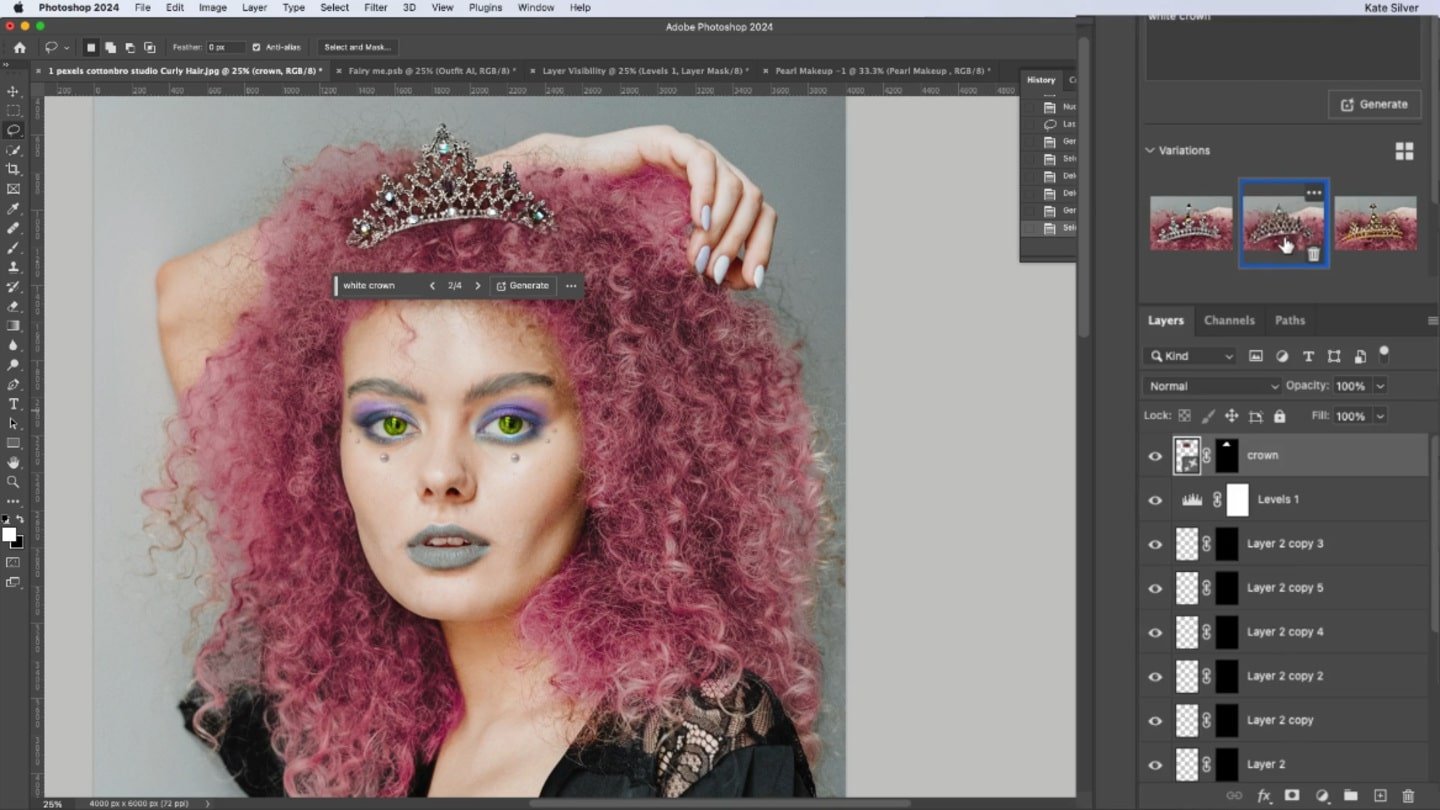
Task: Click the Generate button in the taskbar
Action: 523,285
